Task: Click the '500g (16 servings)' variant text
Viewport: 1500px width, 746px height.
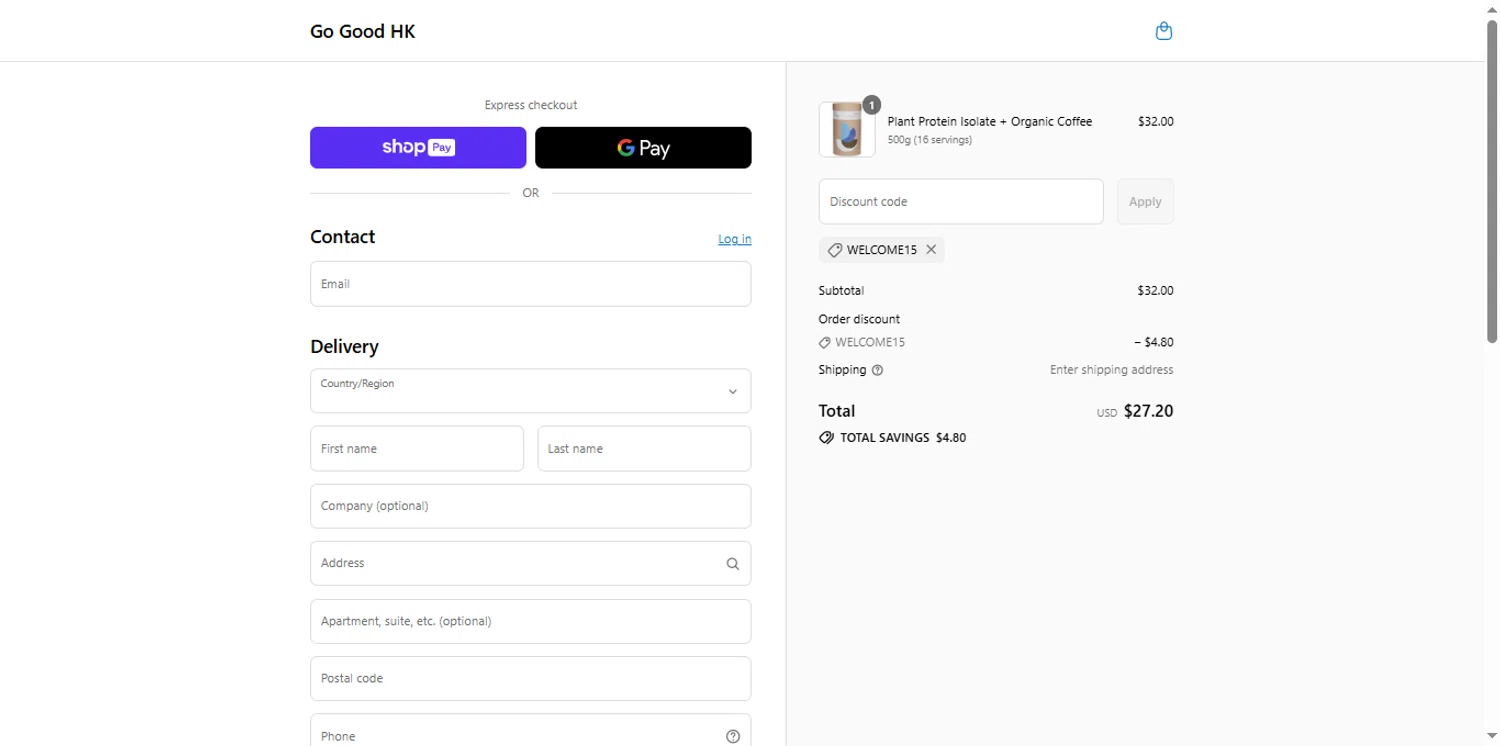Action: 930,140
